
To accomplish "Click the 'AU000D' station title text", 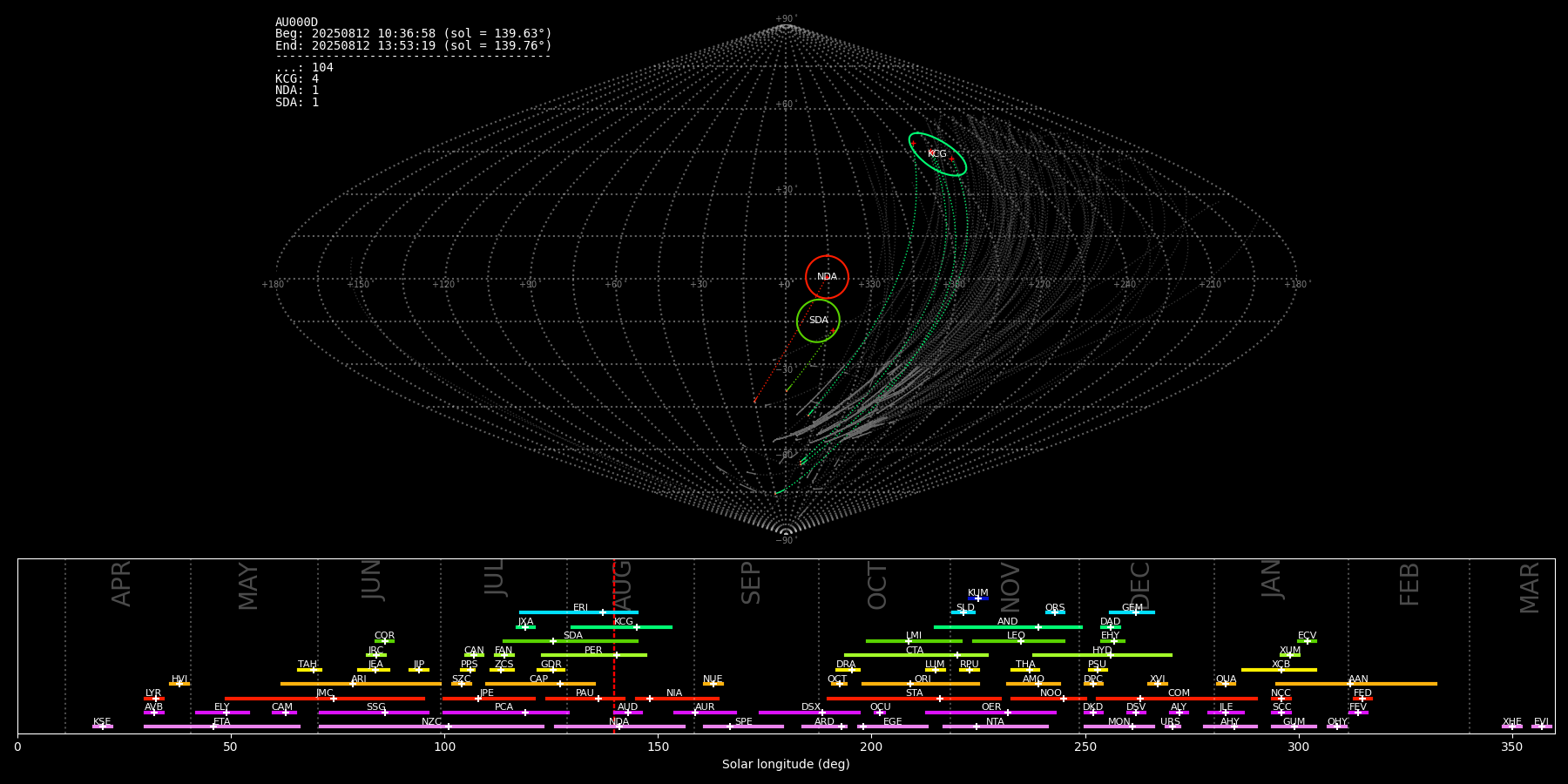I will tap(296, 23).
